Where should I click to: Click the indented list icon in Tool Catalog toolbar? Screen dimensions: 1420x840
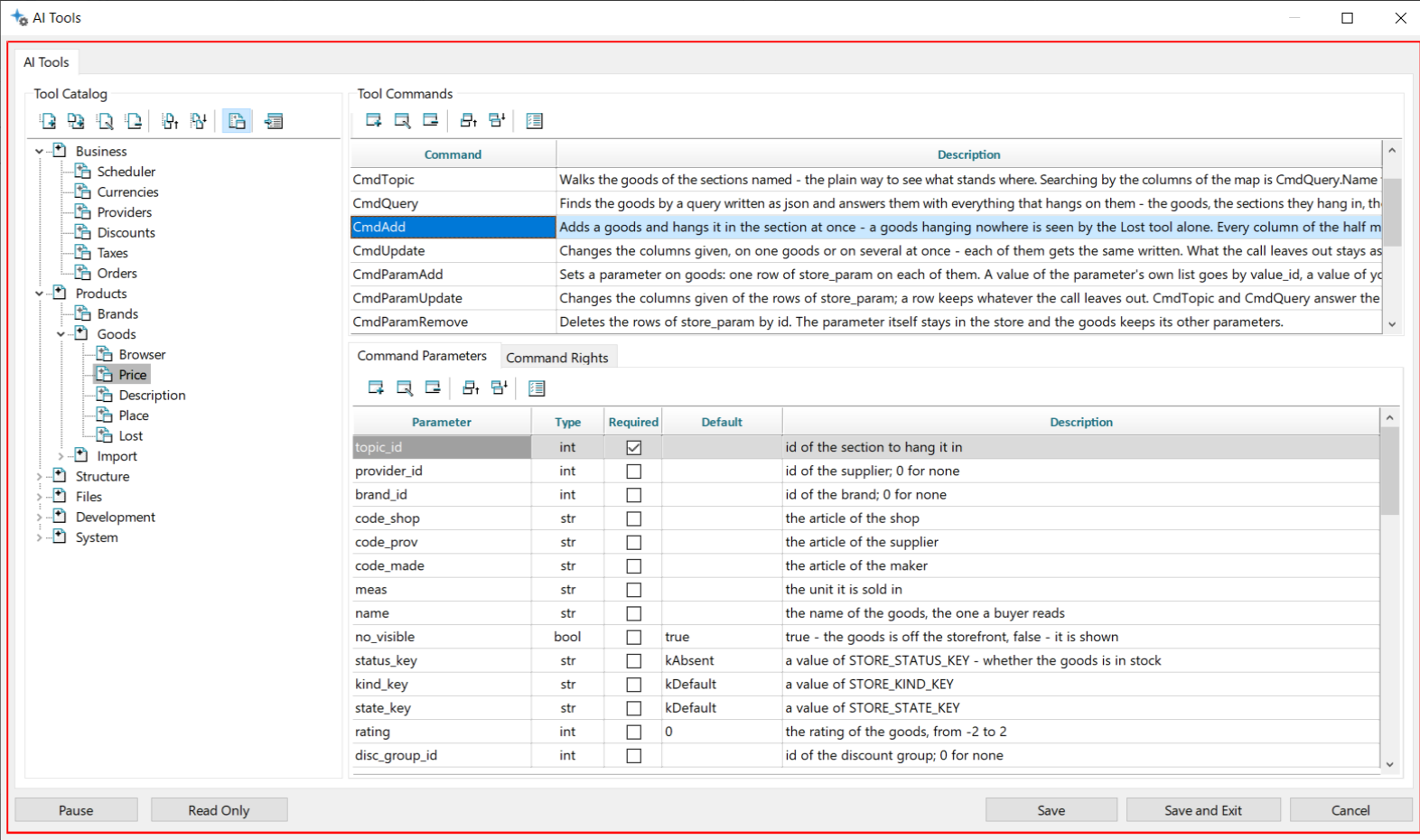274,121
